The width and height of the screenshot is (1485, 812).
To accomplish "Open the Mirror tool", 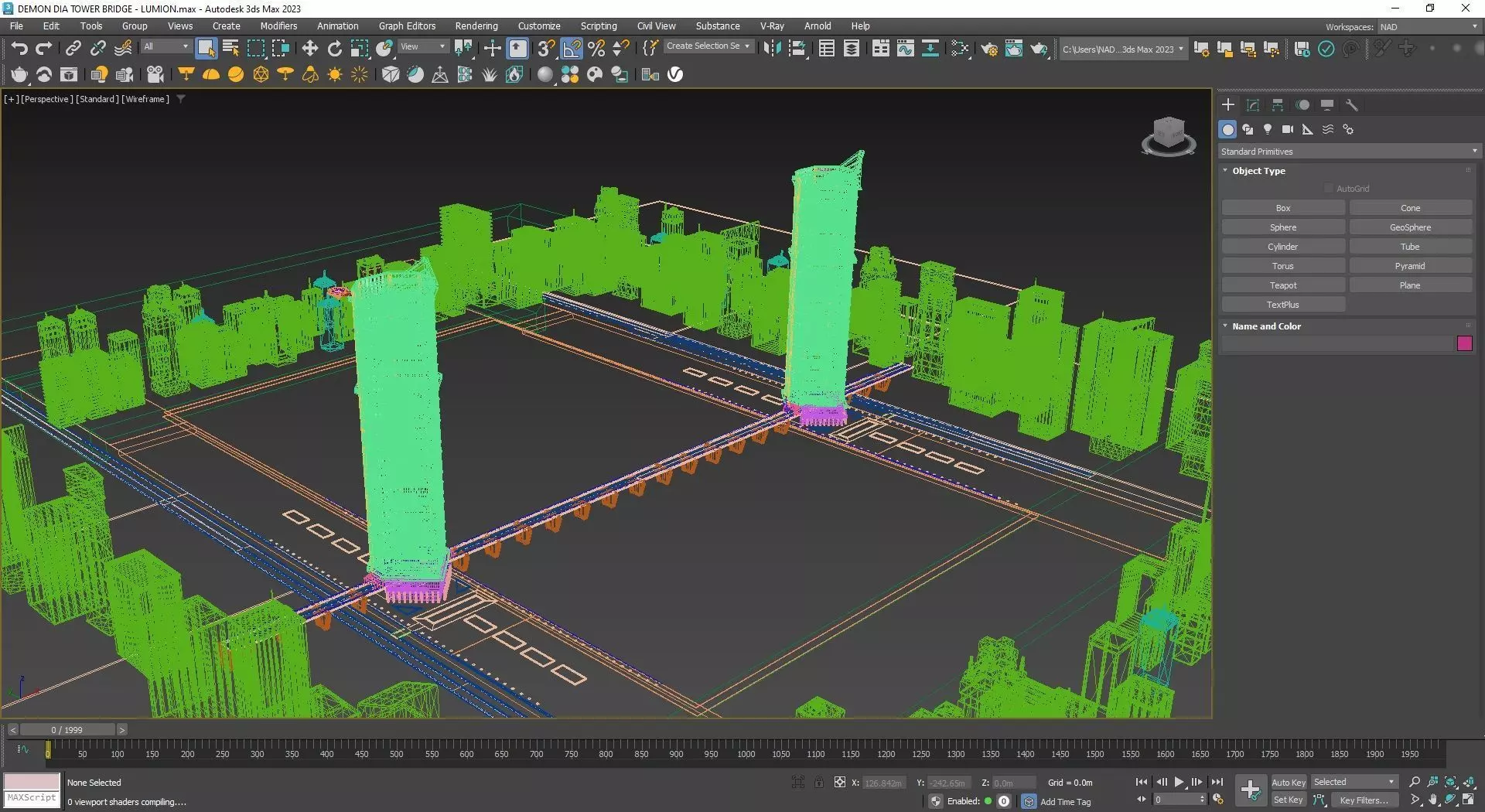I will (771, 49).
